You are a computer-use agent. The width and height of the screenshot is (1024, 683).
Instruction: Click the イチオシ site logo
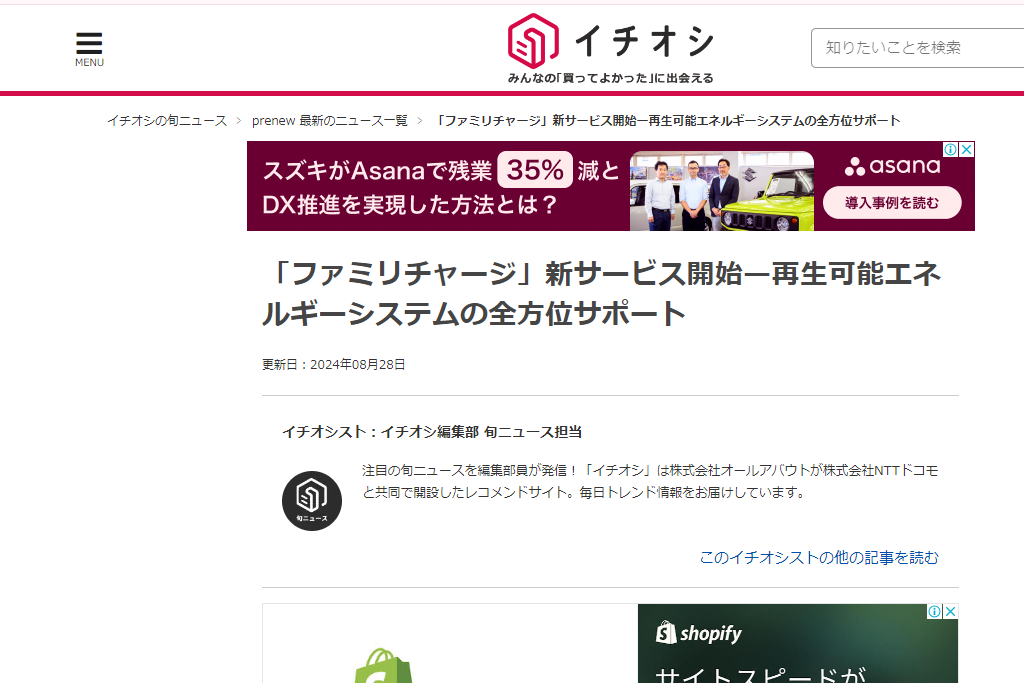[x=611, y=41]
